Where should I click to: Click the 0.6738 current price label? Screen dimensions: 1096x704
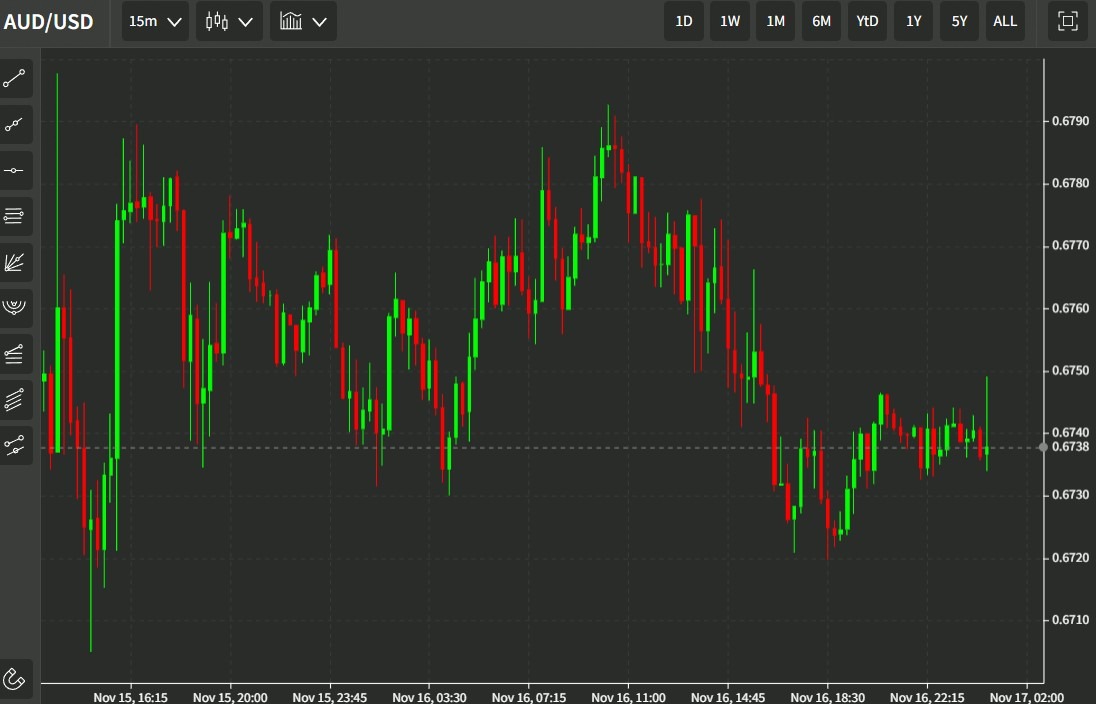pyautogui.click(x=1071, y=448)
